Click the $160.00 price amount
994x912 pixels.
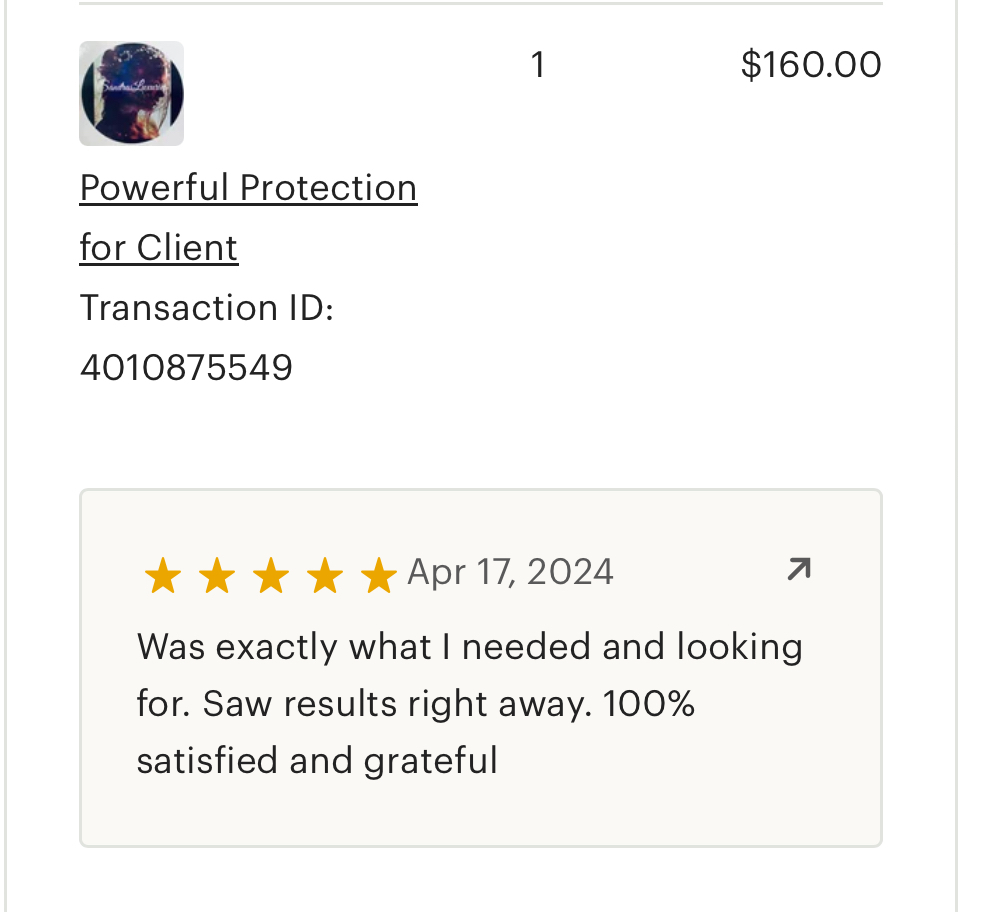[x=811, y=65]
